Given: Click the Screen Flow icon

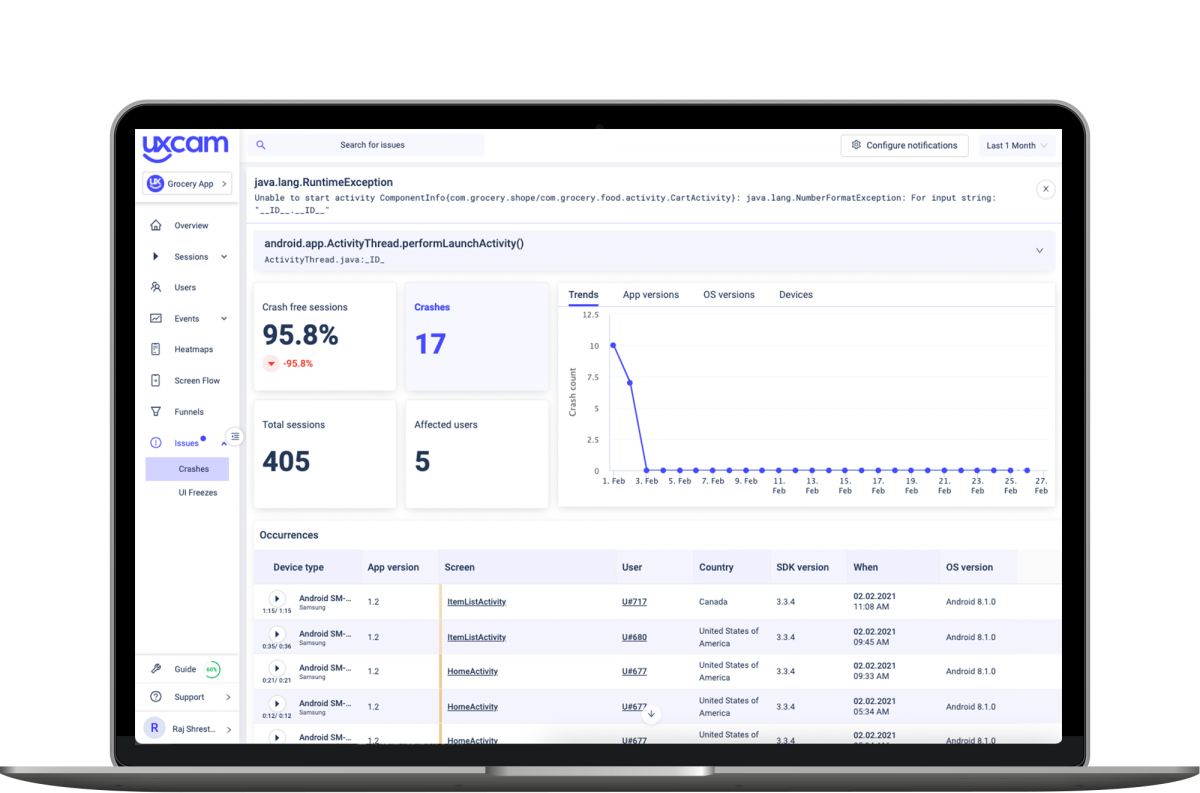Looking at the screenshot, I should 157,380.
